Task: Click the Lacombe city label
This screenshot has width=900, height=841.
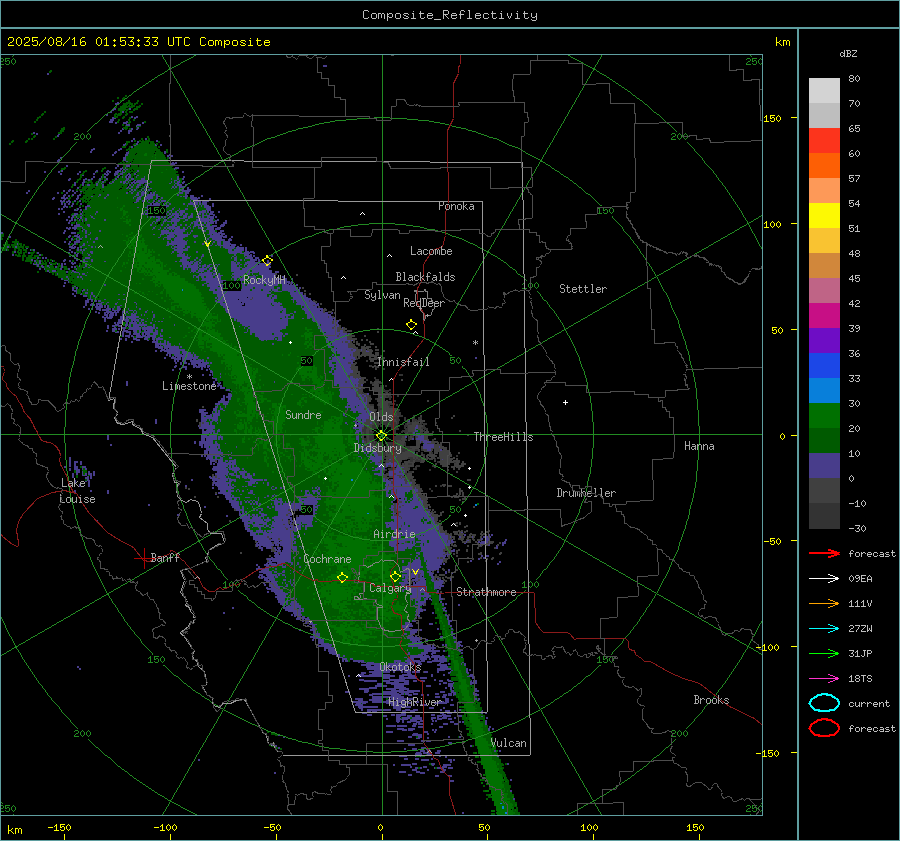Action: (431, 251)
